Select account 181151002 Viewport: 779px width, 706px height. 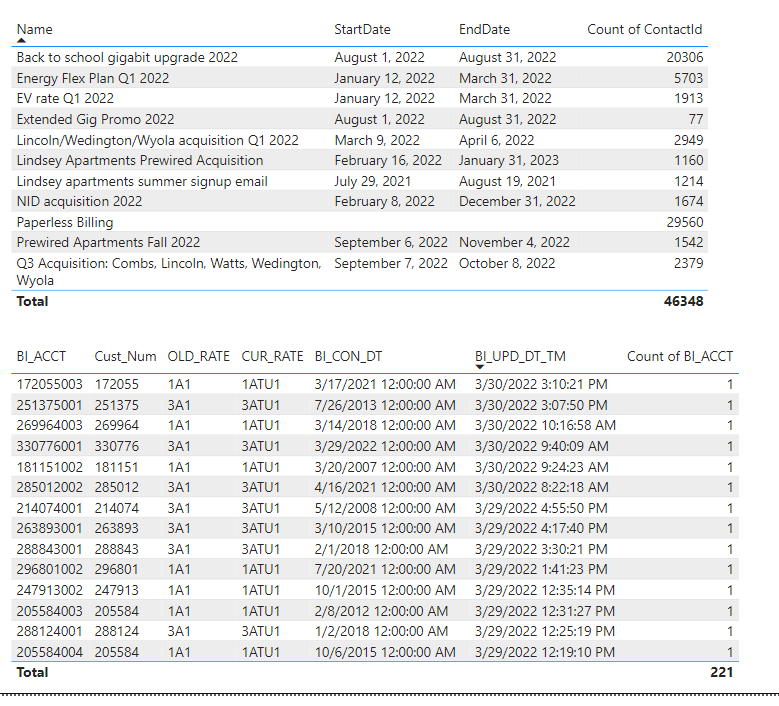[50, 468]
